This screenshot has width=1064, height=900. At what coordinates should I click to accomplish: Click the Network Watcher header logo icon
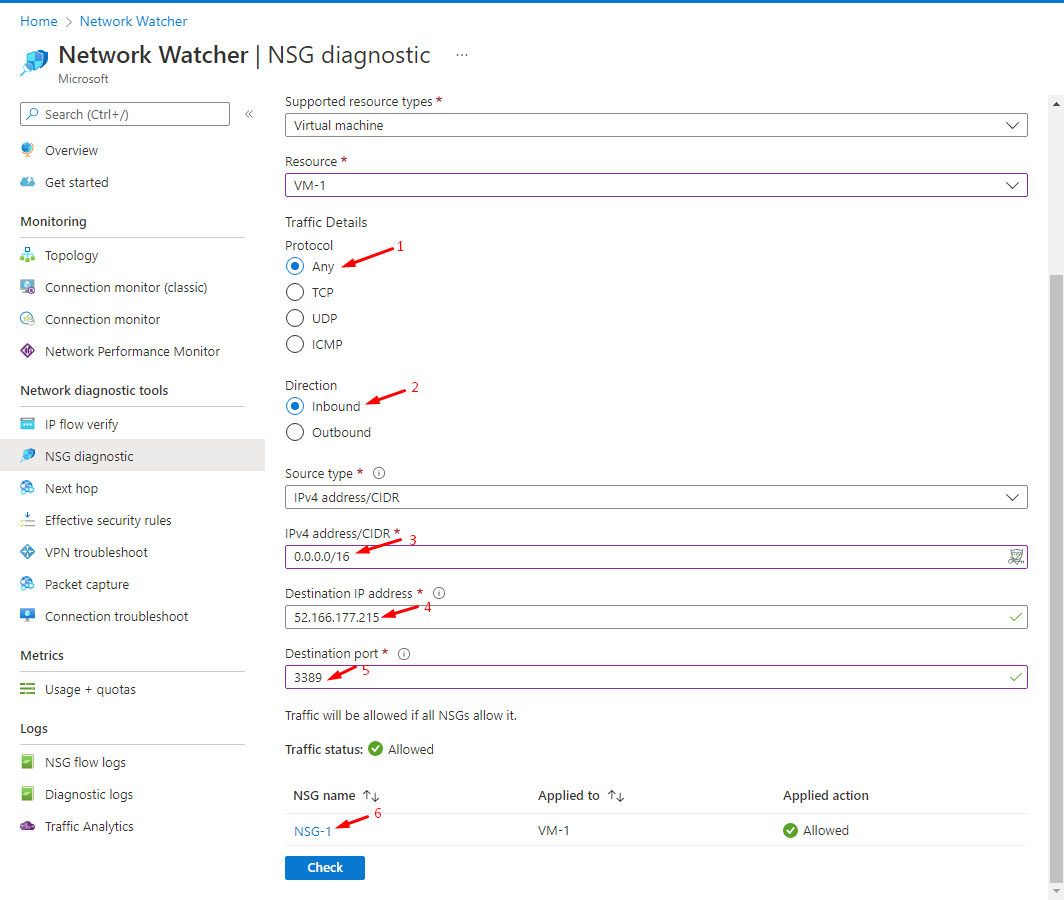point(34,62)
